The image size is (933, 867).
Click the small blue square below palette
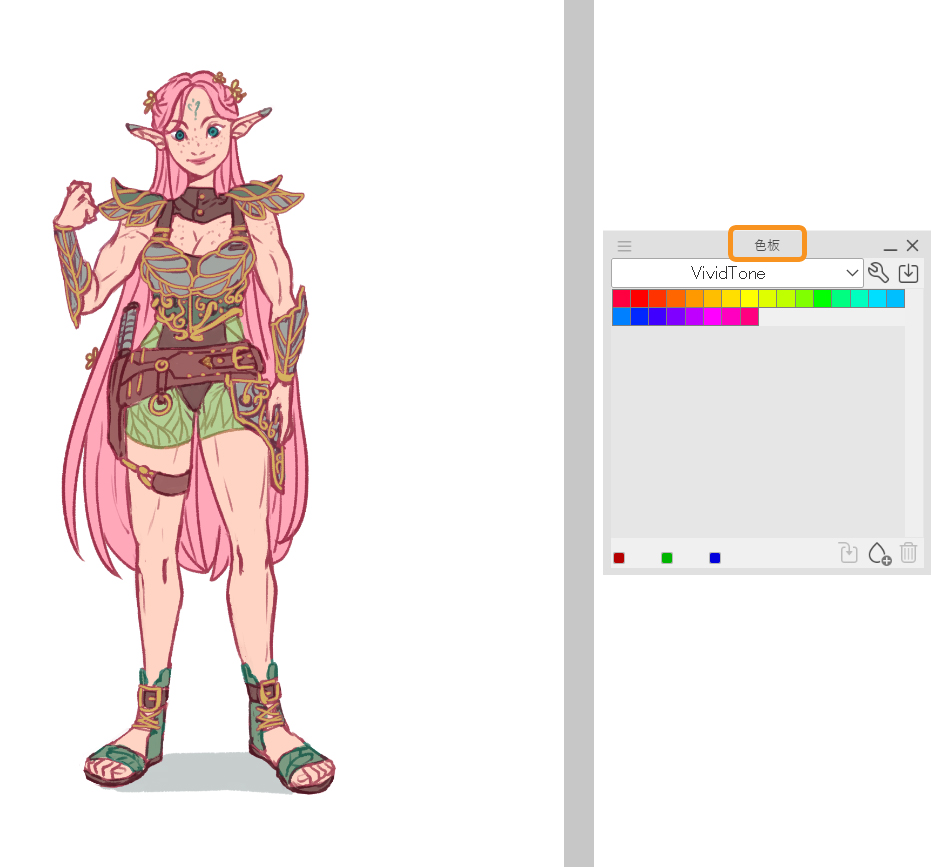(x=715, y=558)
